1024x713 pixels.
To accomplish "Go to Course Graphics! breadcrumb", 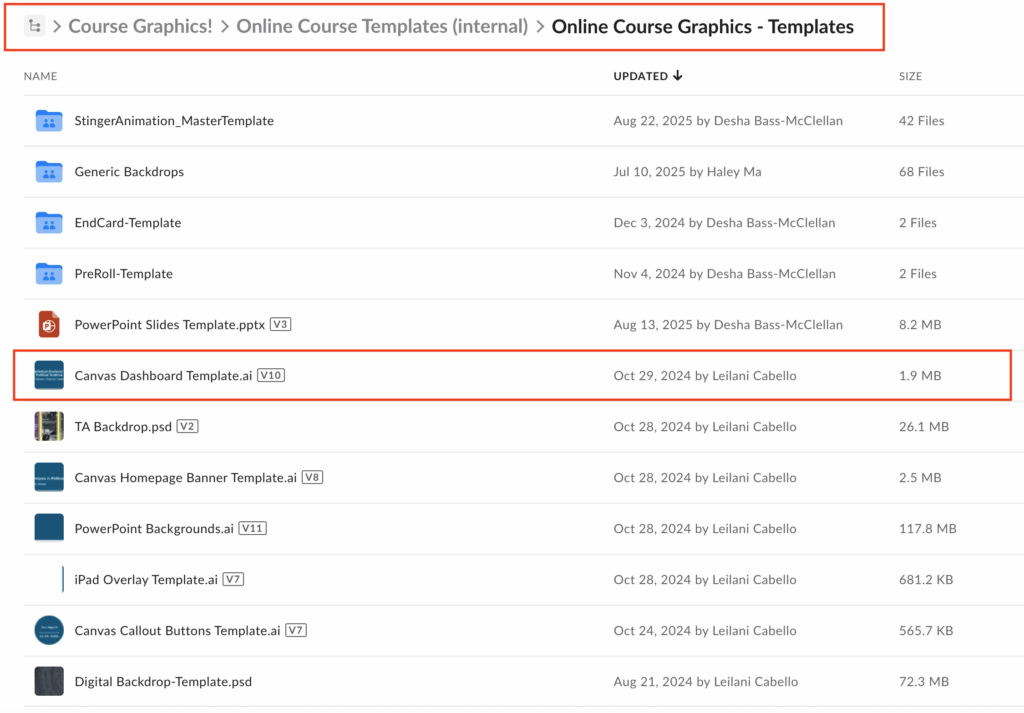I will pos(140,27).
